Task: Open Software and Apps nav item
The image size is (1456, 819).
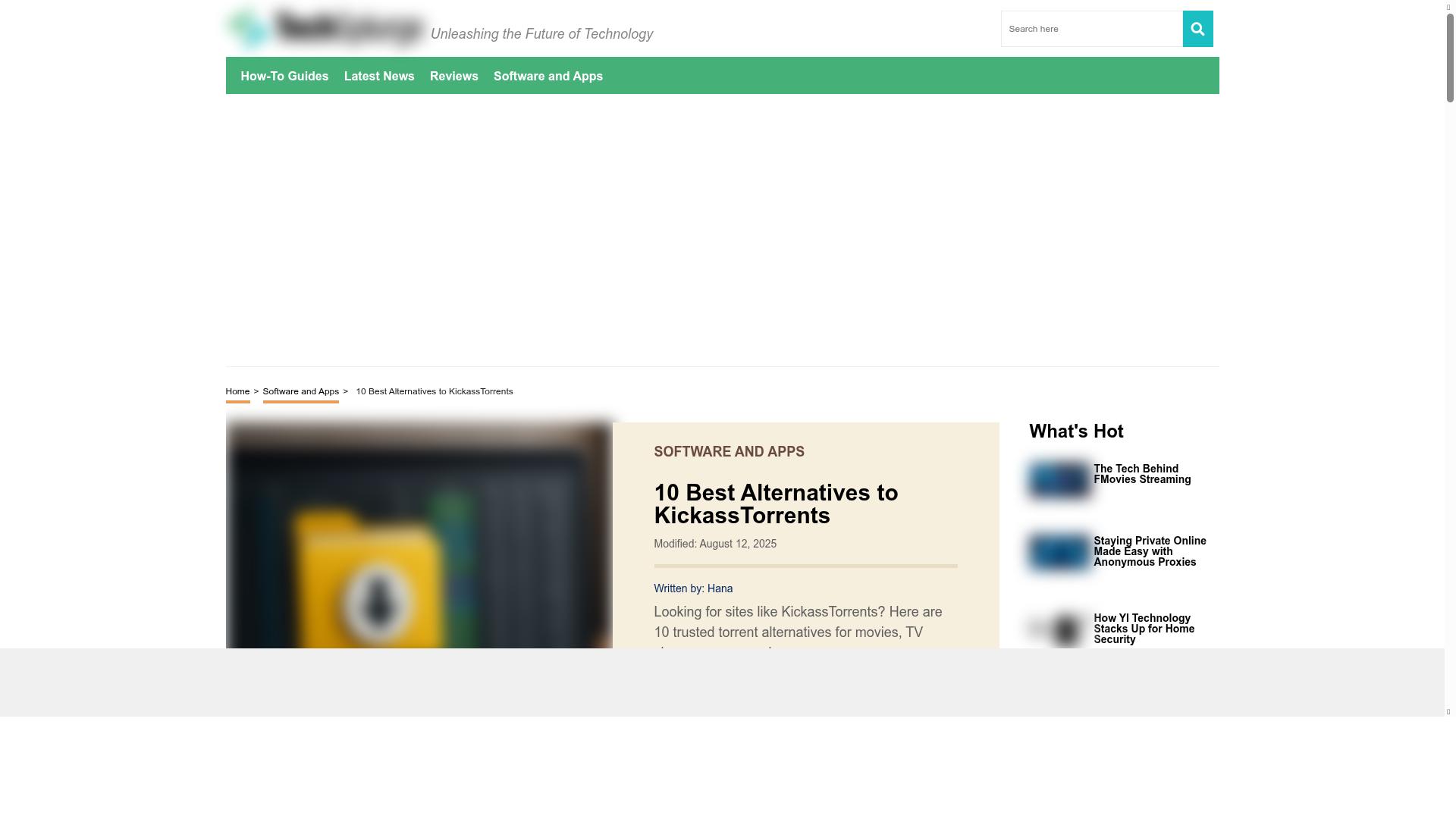Action: pyautogui.click(x=548, y=76)
